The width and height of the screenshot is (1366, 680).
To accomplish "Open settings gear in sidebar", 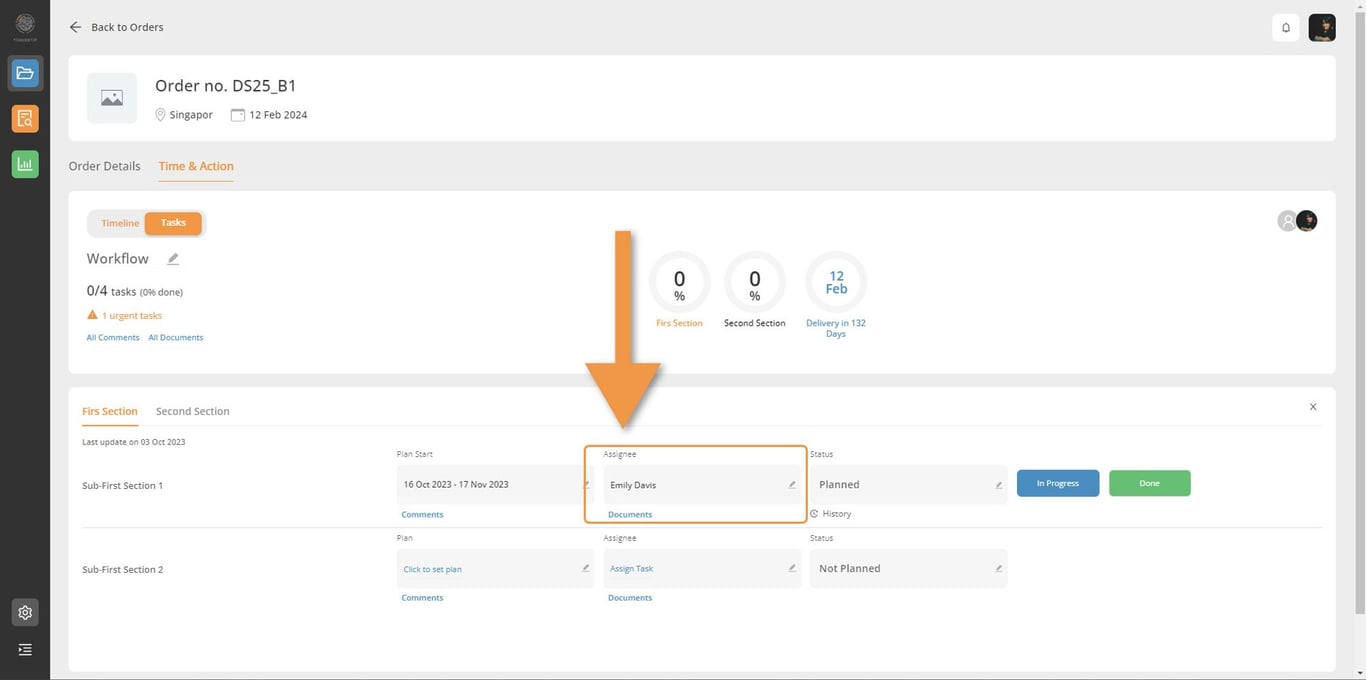I will (x=25, y=612).
